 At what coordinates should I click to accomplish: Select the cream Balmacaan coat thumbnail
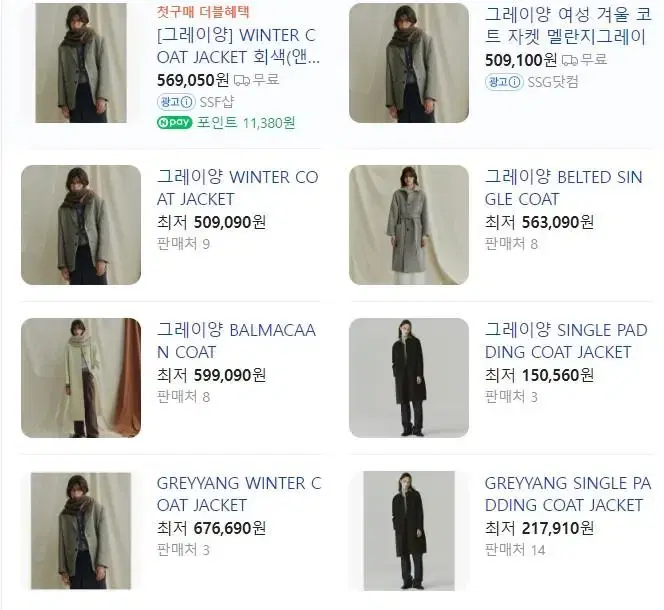81,378
